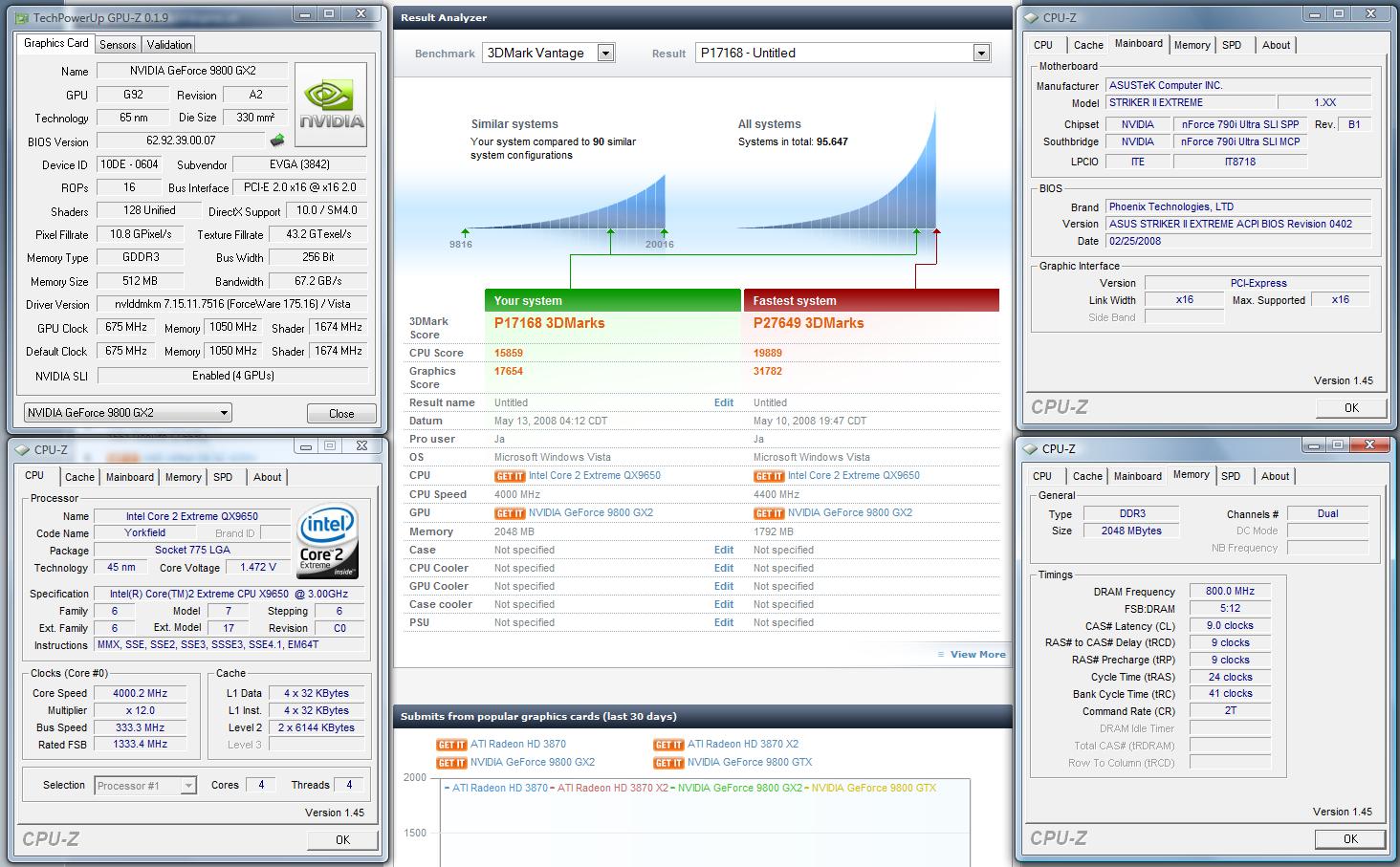The image size is (1400, 867).
Task: Click GET IT badge beside NVIDIA GeForce 9800 GTX
Action: (668, 763)
